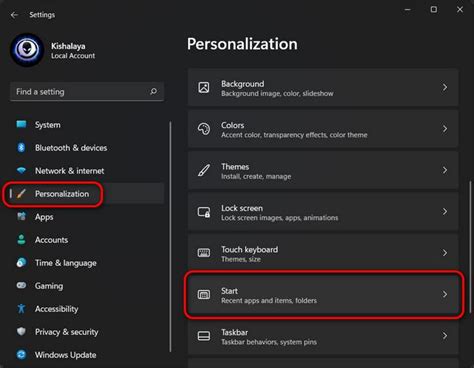This screenshot has width=474, height=368.
Task: Click the Apps icon in sidebar
Action: [x=21, y=217]
